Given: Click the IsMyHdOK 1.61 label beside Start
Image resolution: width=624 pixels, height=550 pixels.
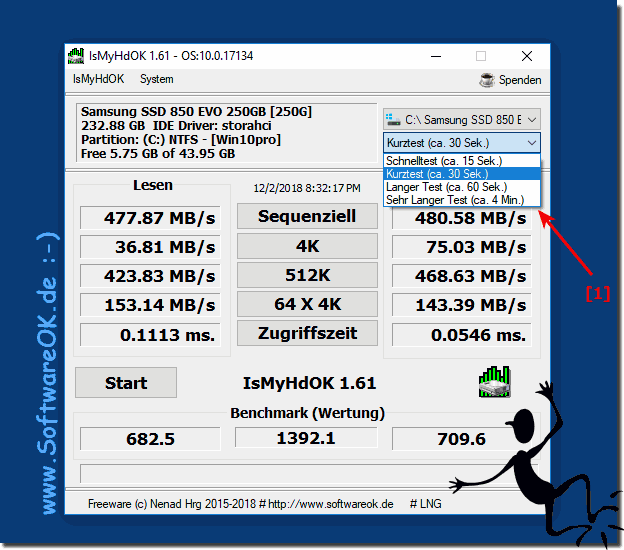Looking at the screenshot, I should pos(309,383).
